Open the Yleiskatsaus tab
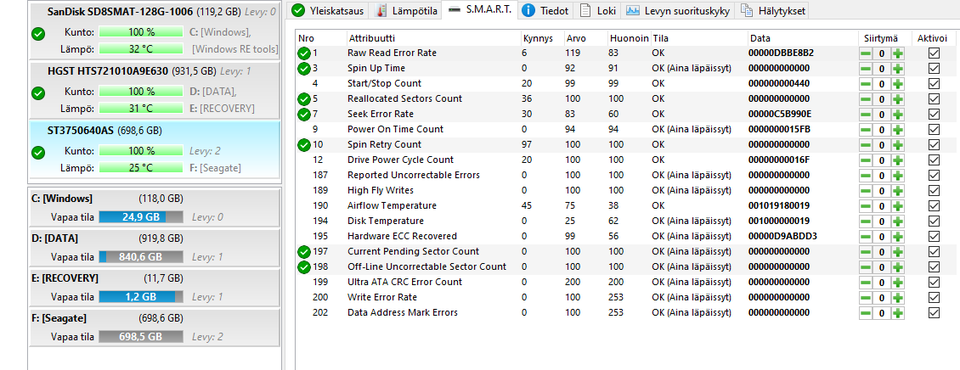This screenshot has width=960, height=370. [x=328, y=10]
